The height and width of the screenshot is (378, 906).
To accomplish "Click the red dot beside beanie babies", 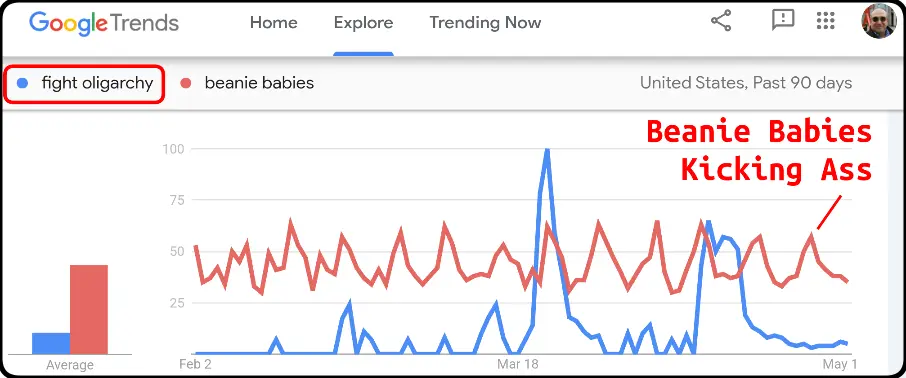I will tap(186, 83).
